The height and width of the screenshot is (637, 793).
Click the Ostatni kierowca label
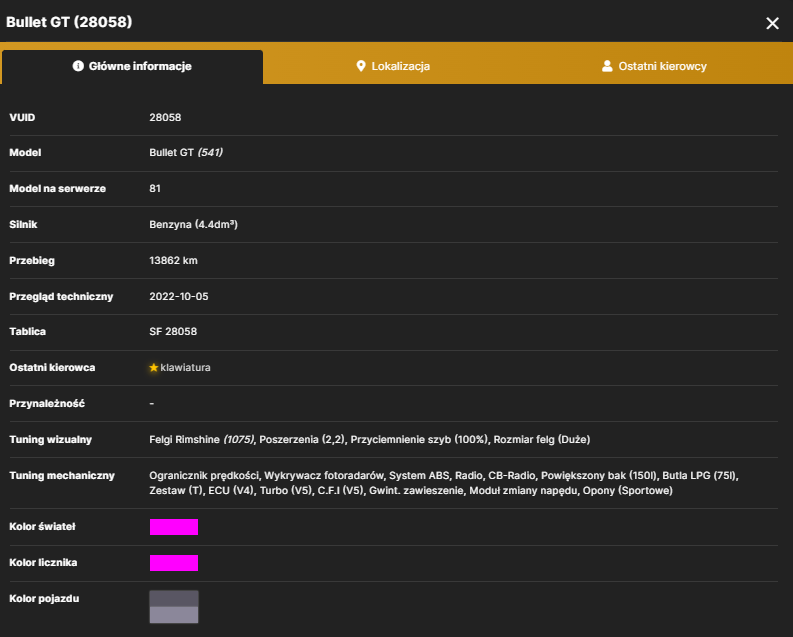pos(52,368)
